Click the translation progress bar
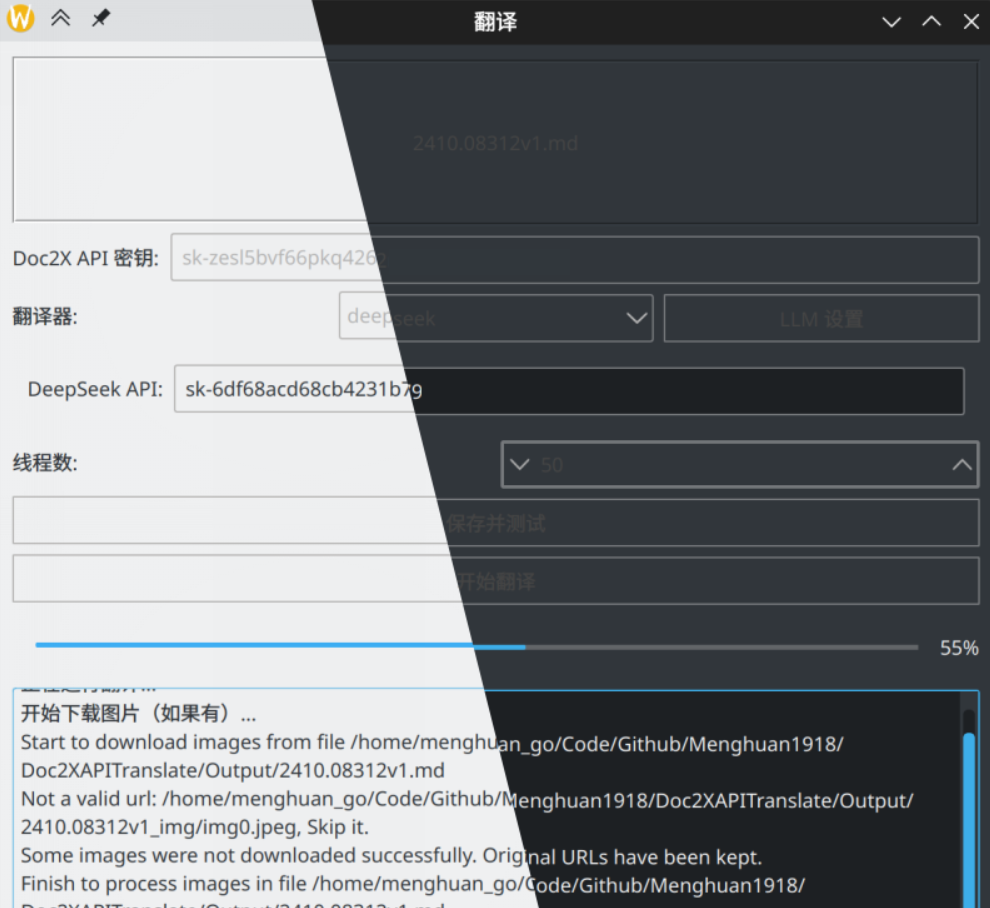This screenshot has width=990, height=908. tap(477, 646)
